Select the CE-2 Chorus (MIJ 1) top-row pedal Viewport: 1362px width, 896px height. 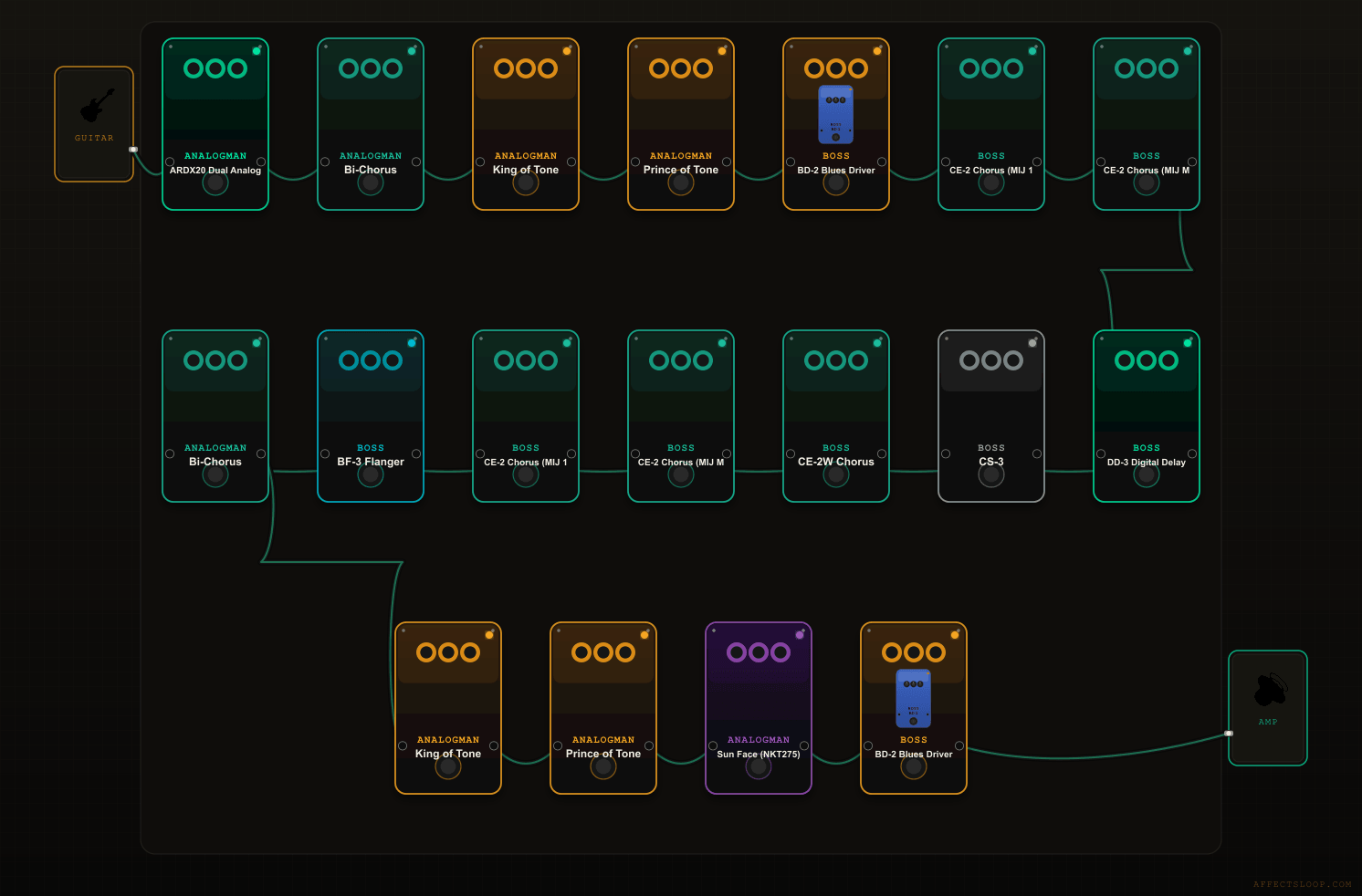991,123
